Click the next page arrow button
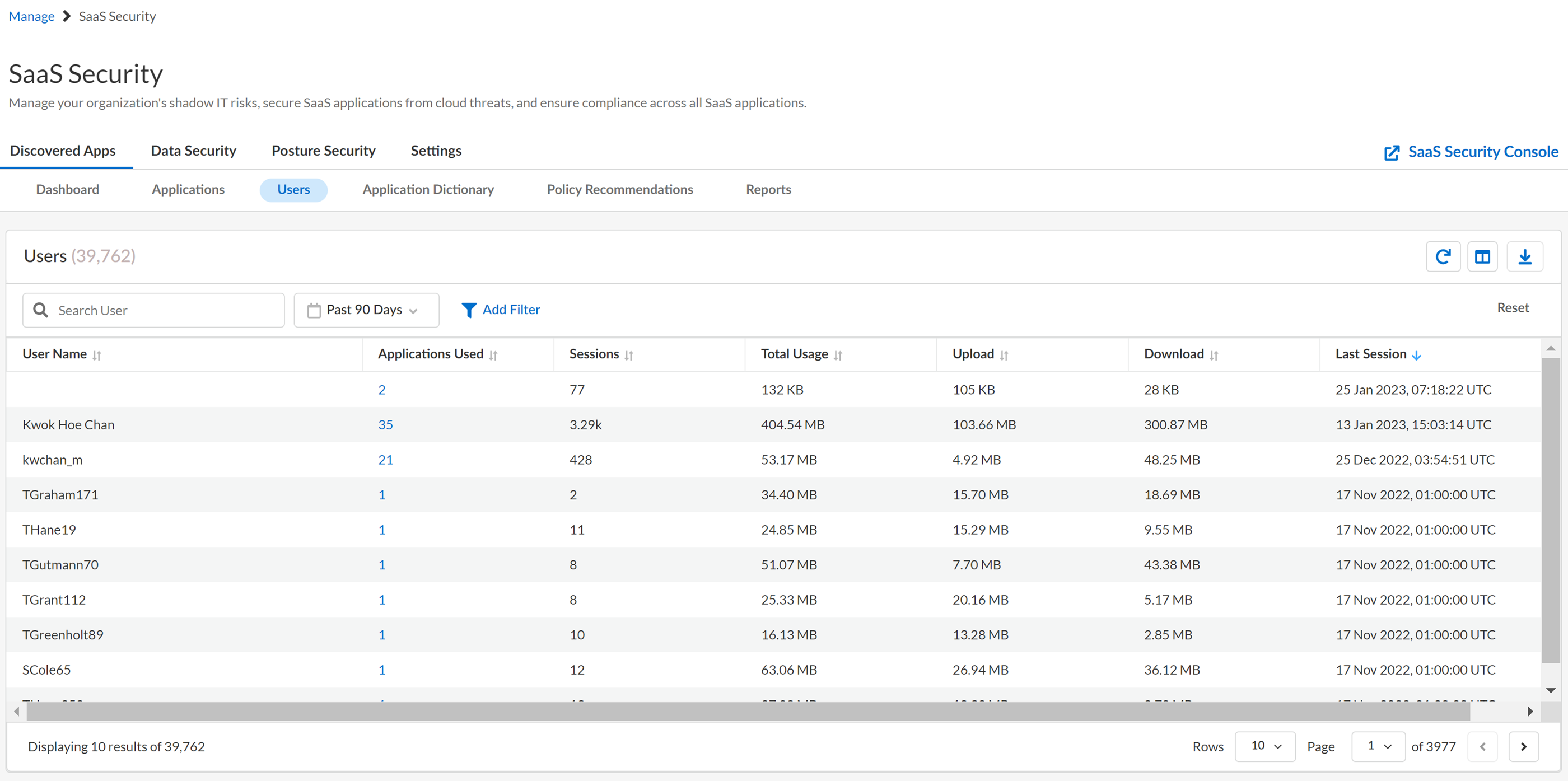 [1523, 746]
